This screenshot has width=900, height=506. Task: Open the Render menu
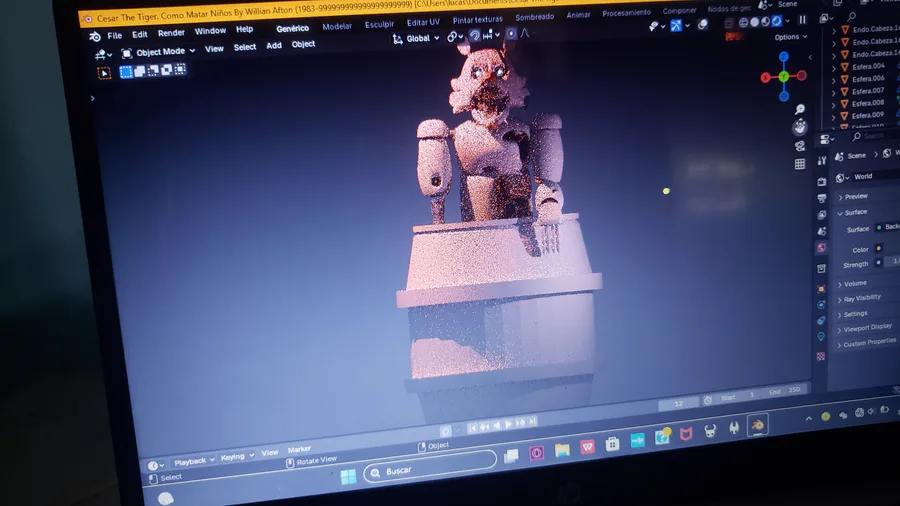tap(171, 33)
